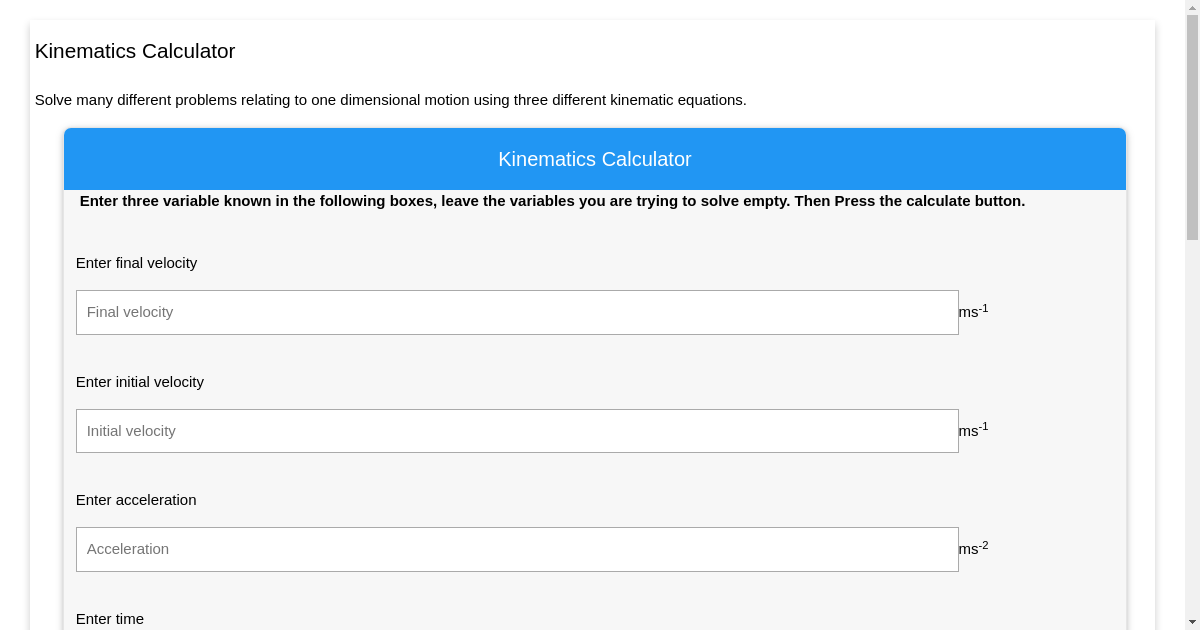Click the ms-2 unit beside the Acceleration box

point(972,548)
